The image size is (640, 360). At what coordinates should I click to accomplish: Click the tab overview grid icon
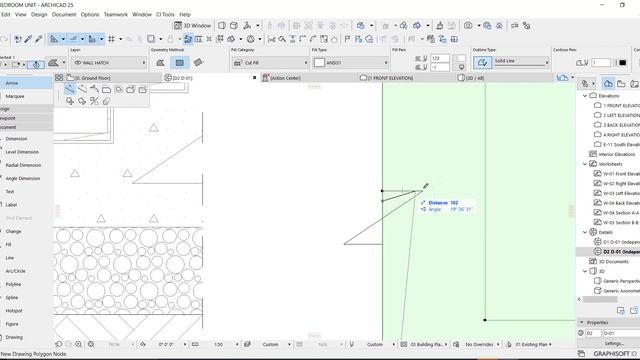tap(59, 78)
